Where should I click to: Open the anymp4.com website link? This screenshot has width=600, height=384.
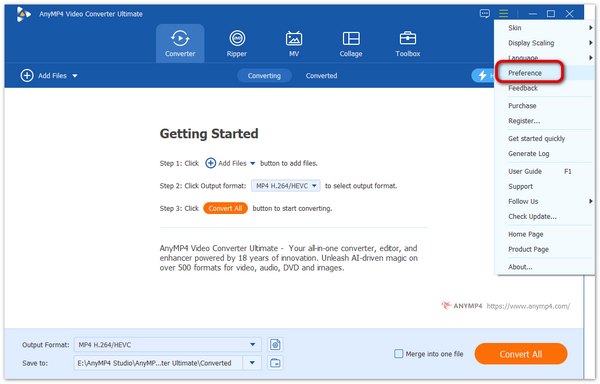click(x=528, y=306)
